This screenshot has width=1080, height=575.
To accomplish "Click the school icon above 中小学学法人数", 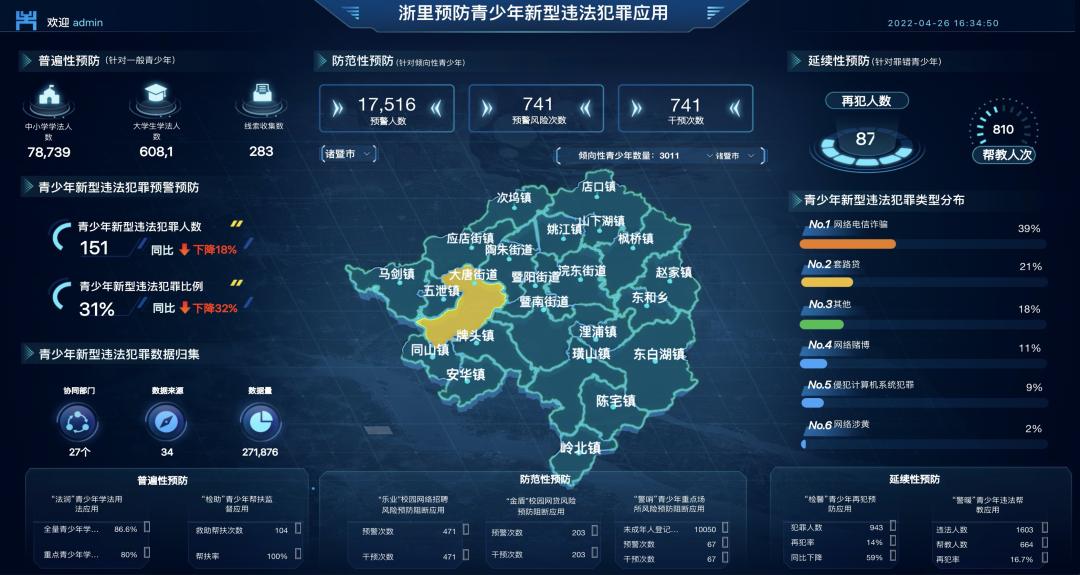I will coord(49,94).
